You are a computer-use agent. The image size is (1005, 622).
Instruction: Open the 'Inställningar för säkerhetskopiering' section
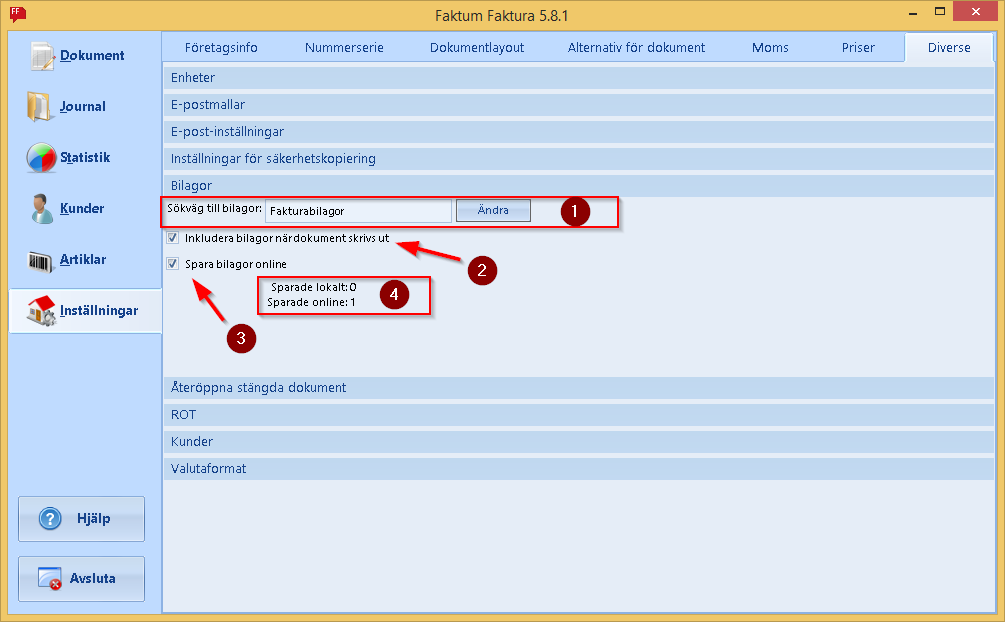tap(579, 158)
